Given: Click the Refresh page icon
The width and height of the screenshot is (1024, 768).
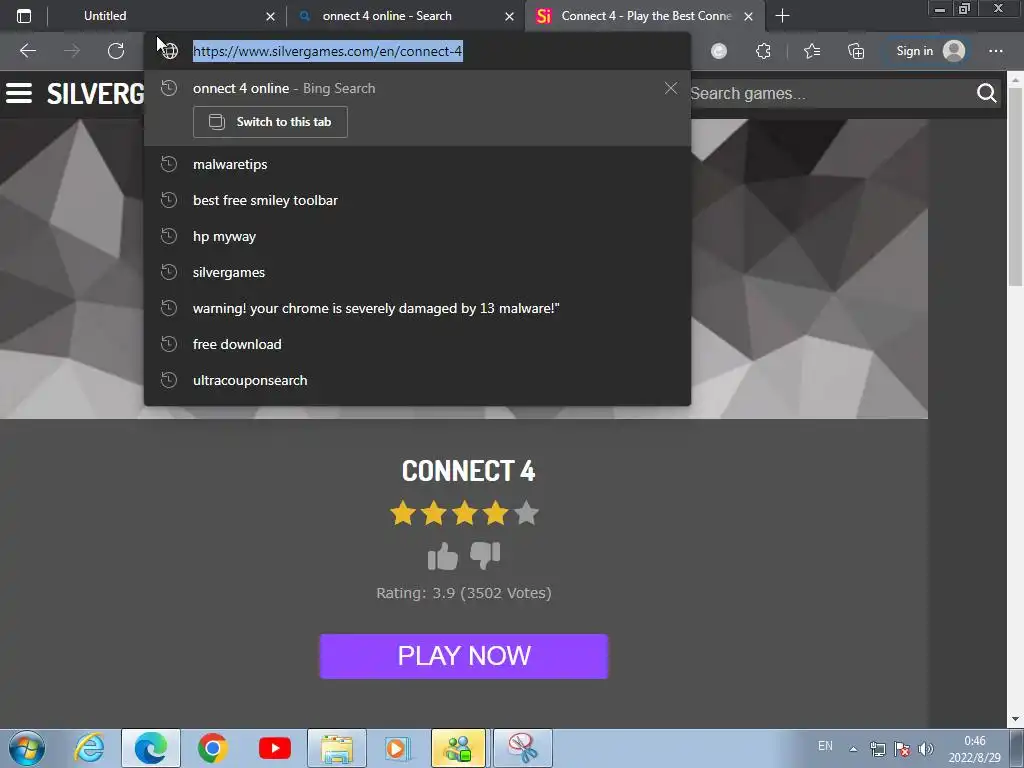Looking at the screenshot, I should 116,51.
